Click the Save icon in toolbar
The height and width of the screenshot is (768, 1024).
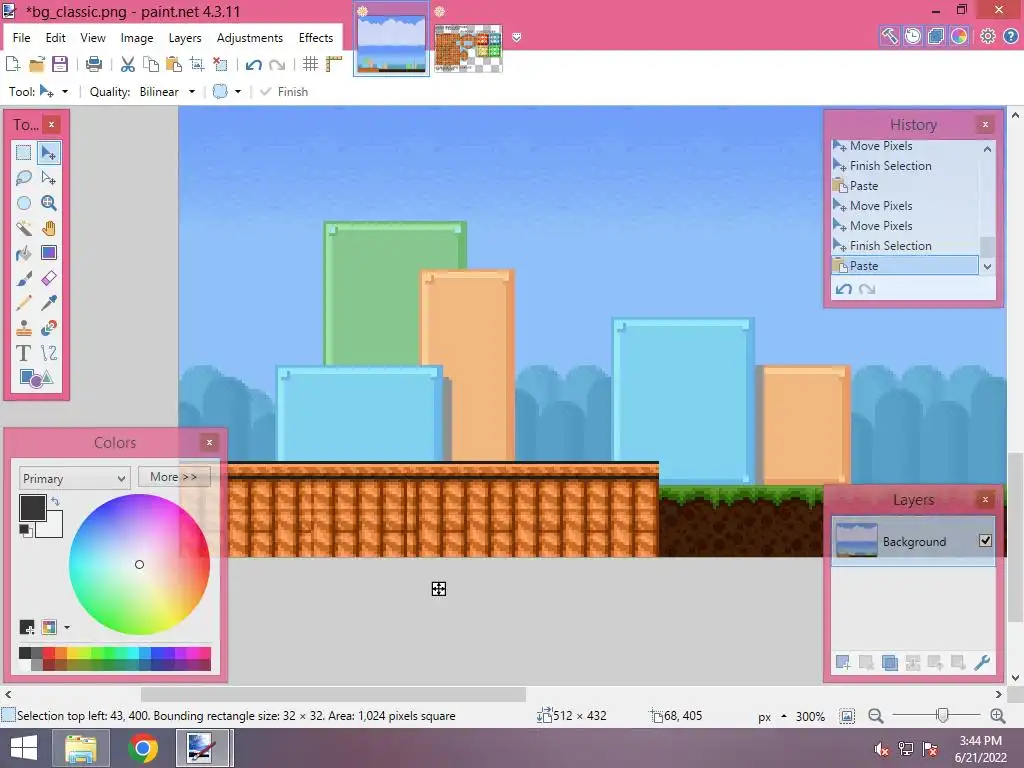point(59,64)
